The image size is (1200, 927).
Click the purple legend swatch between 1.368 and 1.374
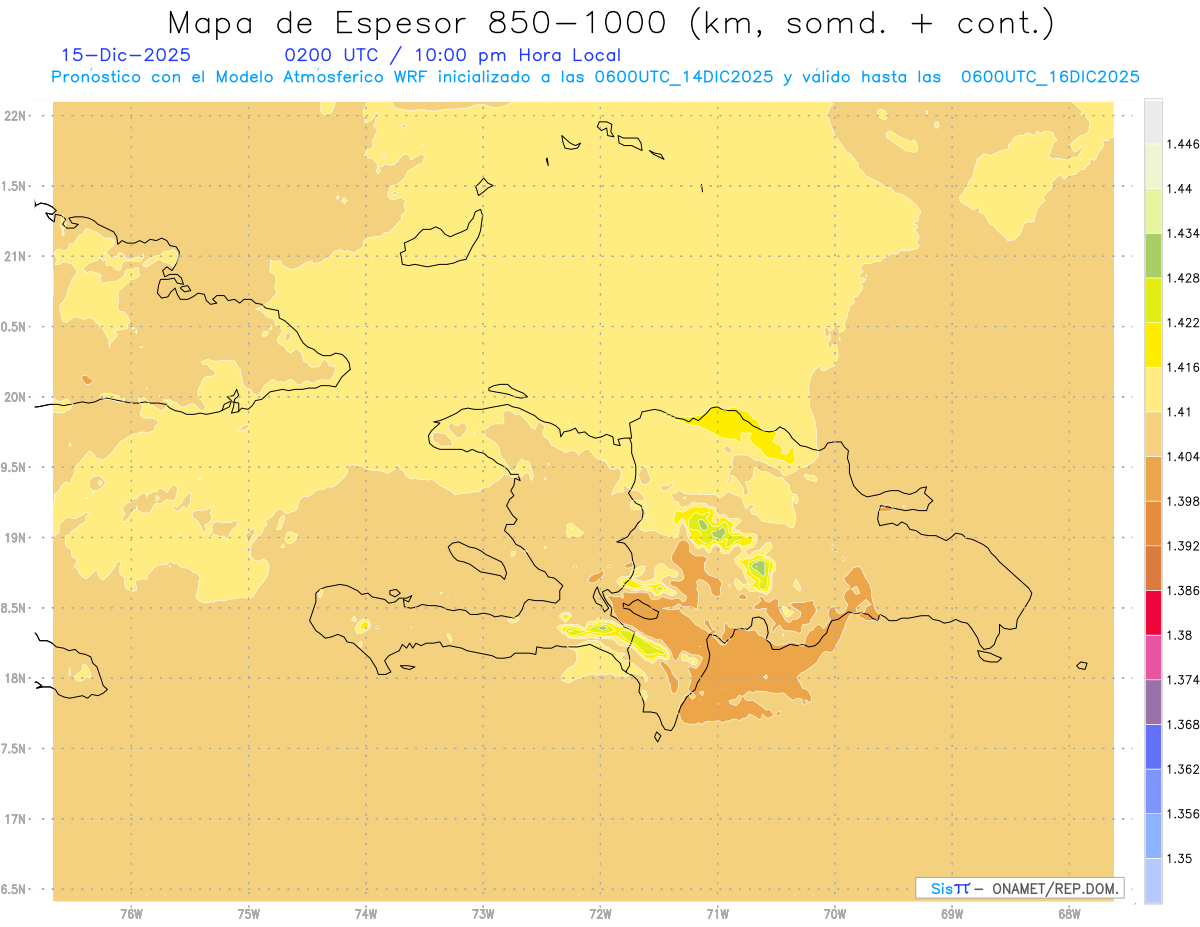coord(1153,702)
